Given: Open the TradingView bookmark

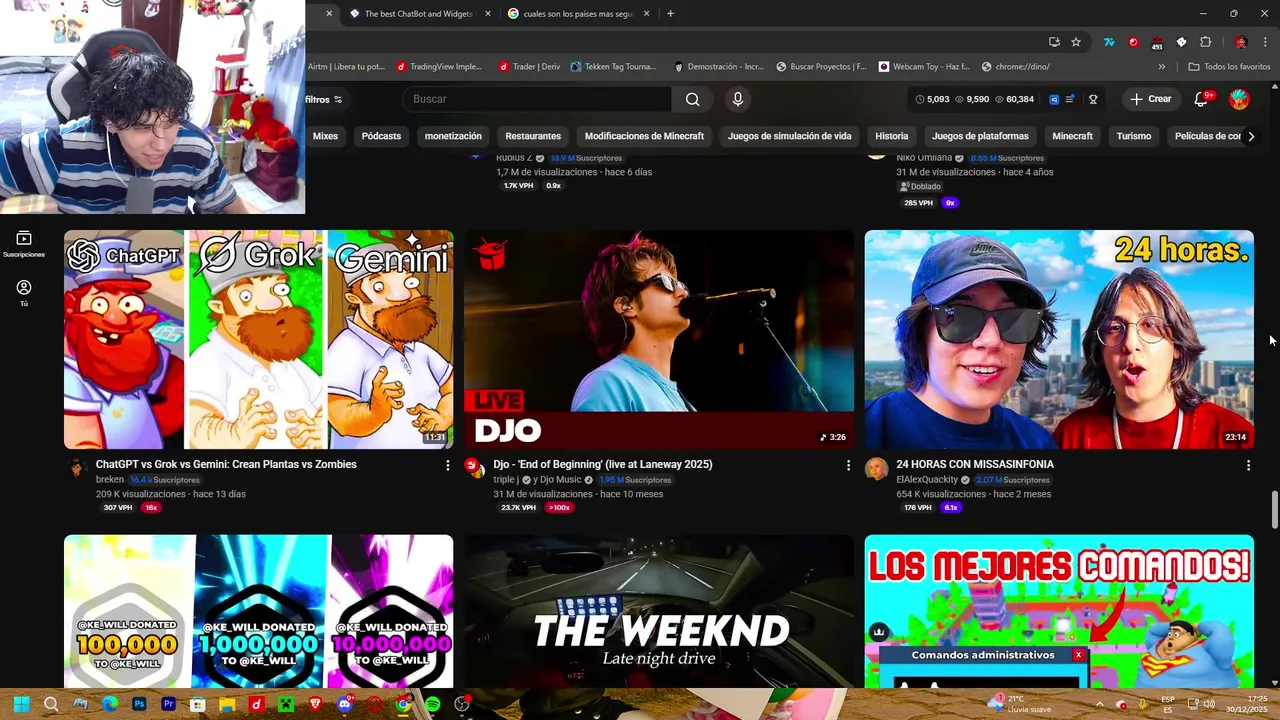Looking at the screenshot, I should point(439,67).
